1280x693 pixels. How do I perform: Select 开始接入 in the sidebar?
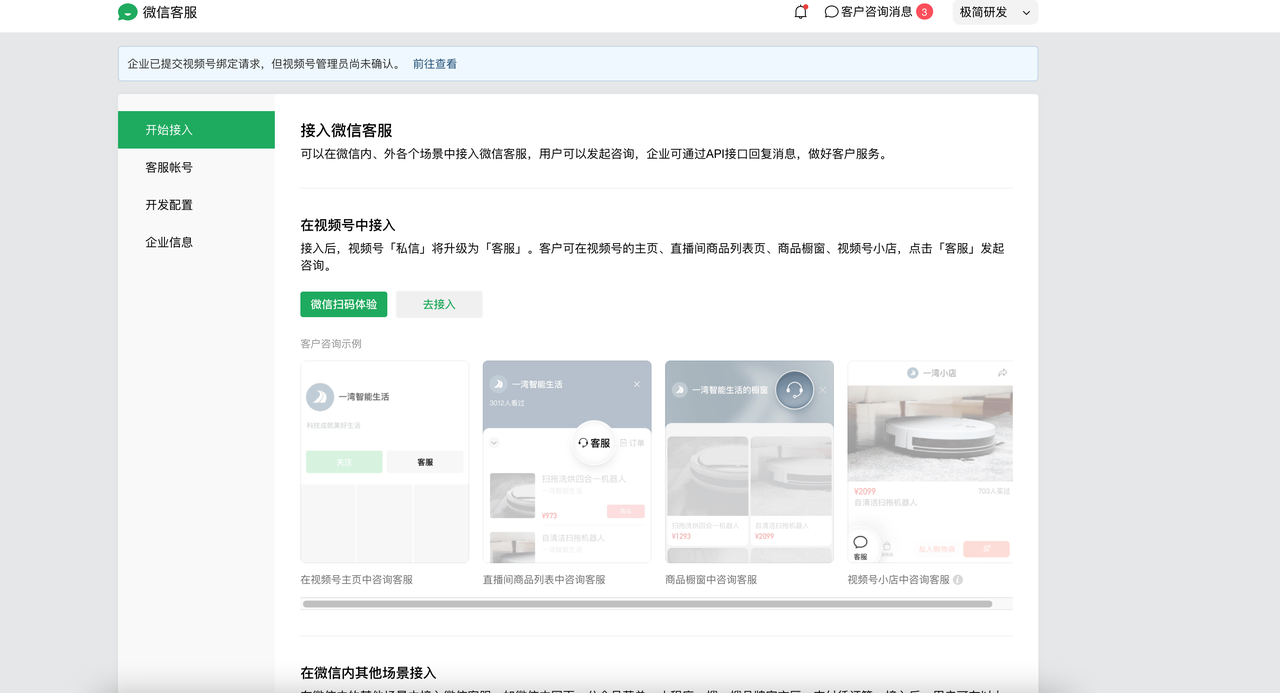(196, 130)
